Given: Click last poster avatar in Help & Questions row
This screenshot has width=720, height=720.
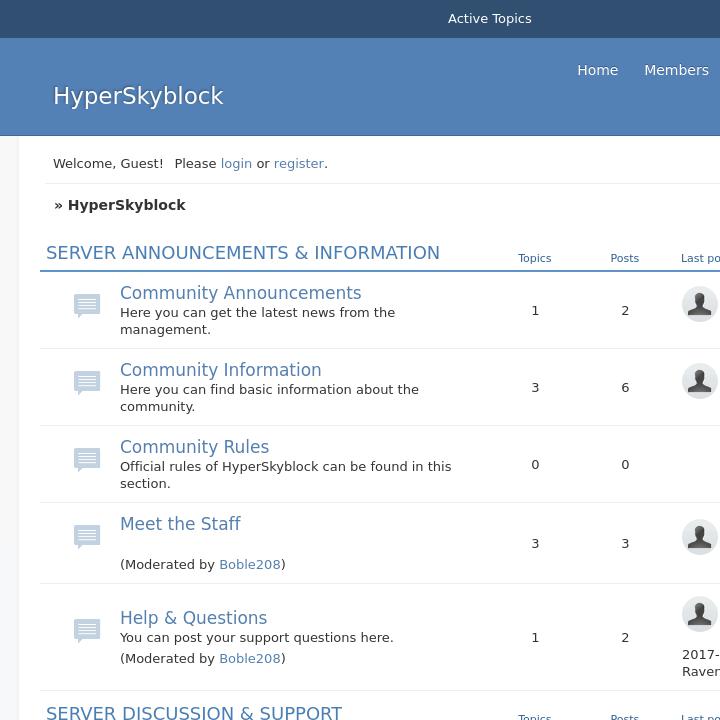Looking at the screenshot, I should point(699,614).
